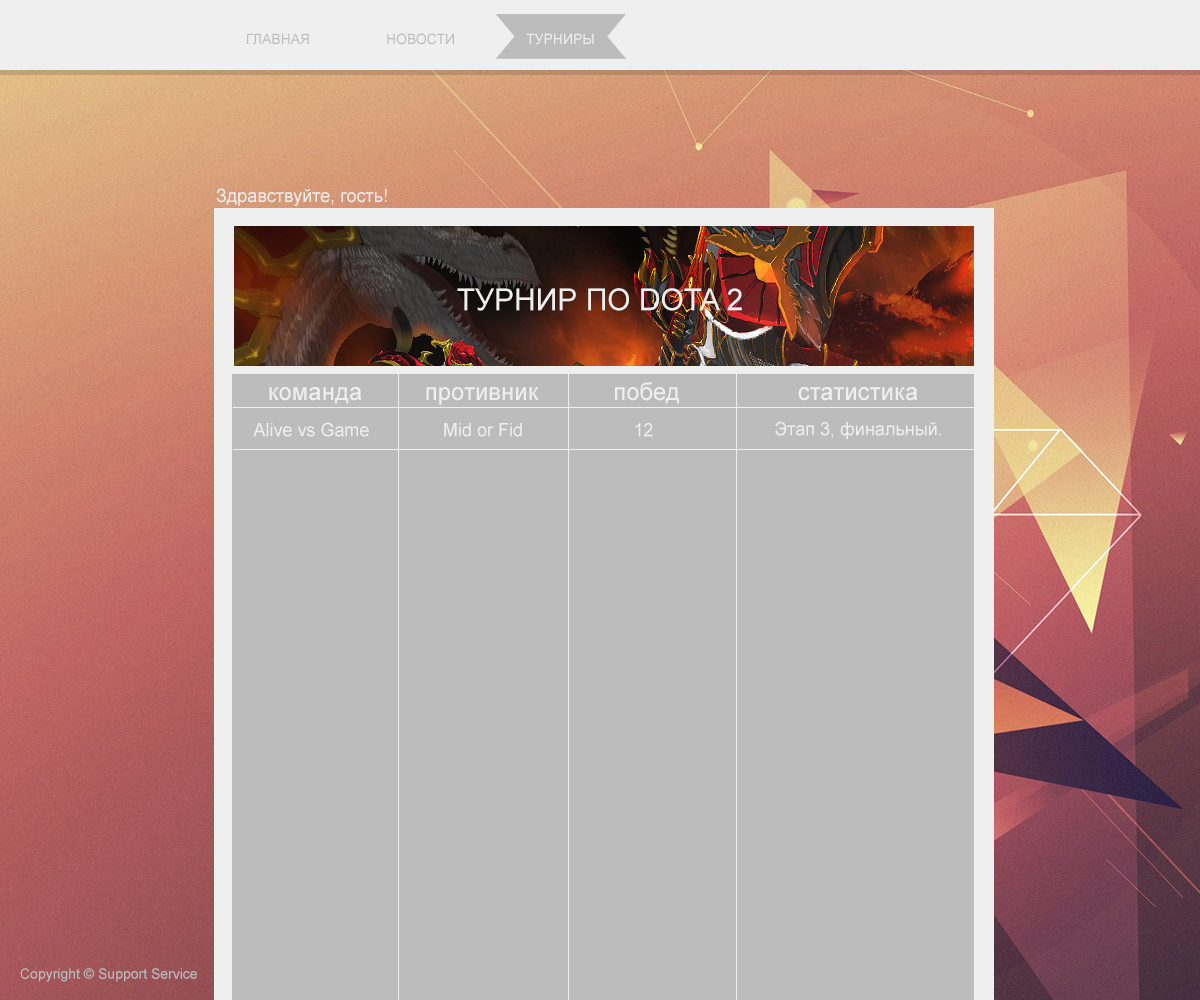The image size is (1200, 1000).
Task: Click the побед column header
Action: point(652,392)
